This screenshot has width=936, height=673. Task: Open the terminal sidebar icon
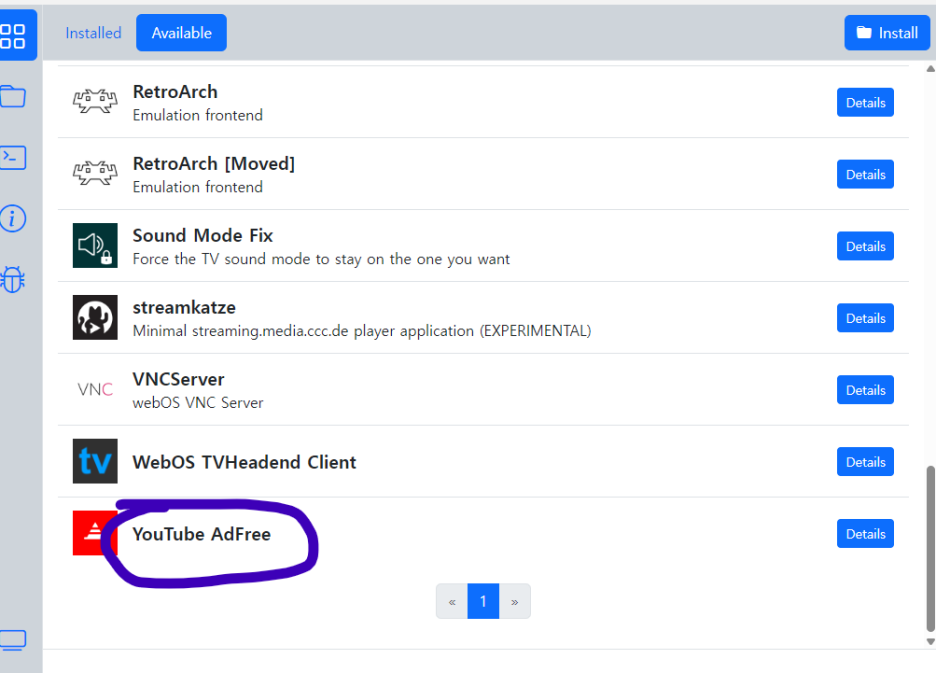pyautogui.click(x=13, y=158)
